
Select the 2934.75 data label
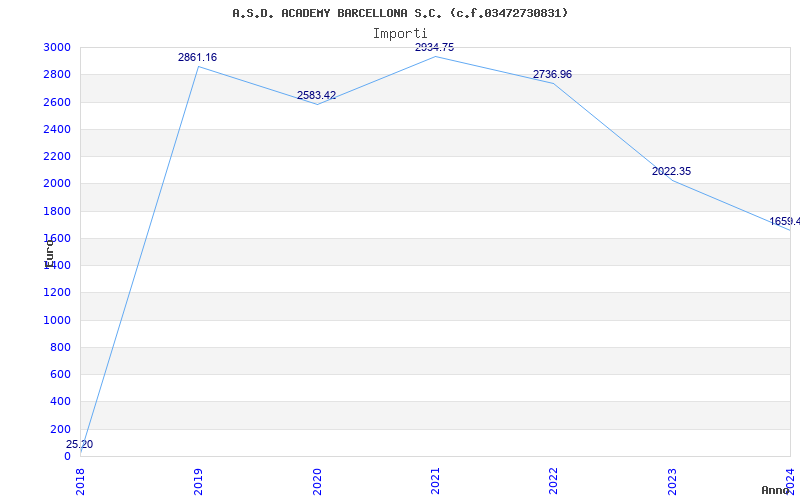tap(434, 47)
